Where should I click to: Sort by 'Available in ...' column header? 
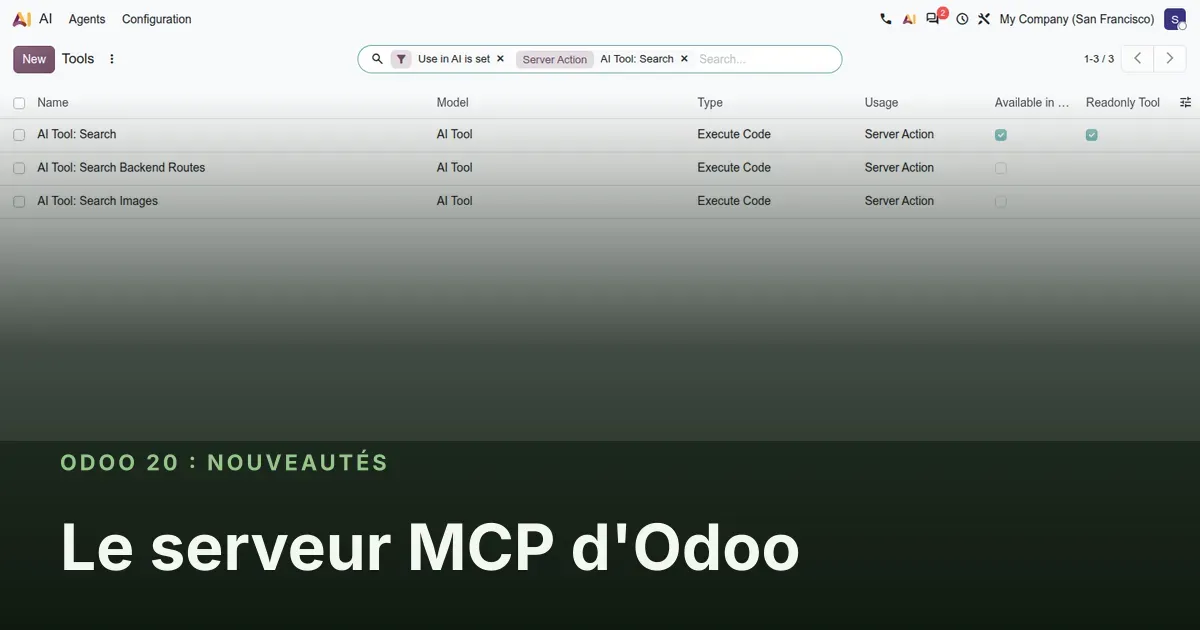1032,102
